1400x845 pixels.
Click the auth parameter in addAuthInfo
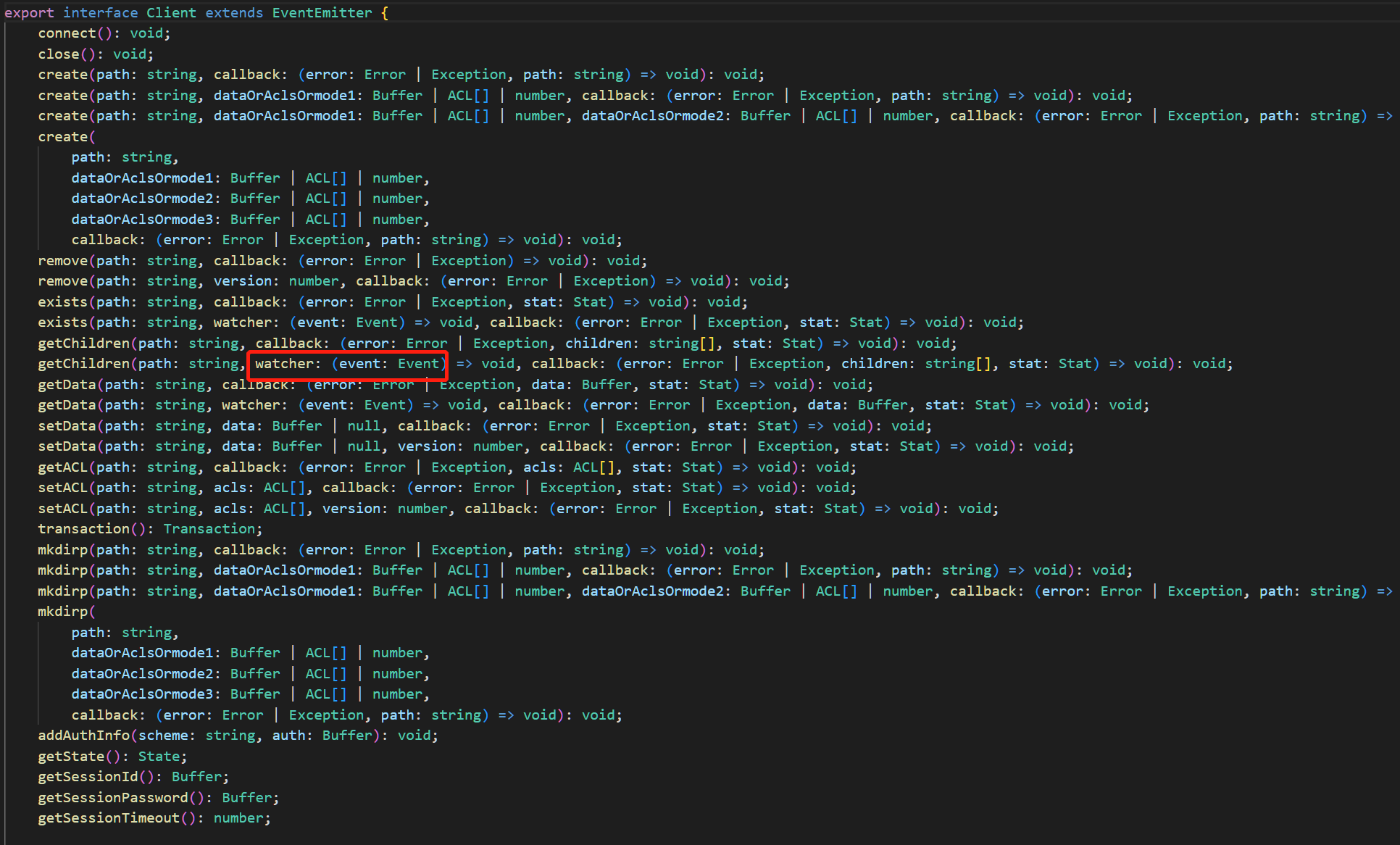point(288,736)
